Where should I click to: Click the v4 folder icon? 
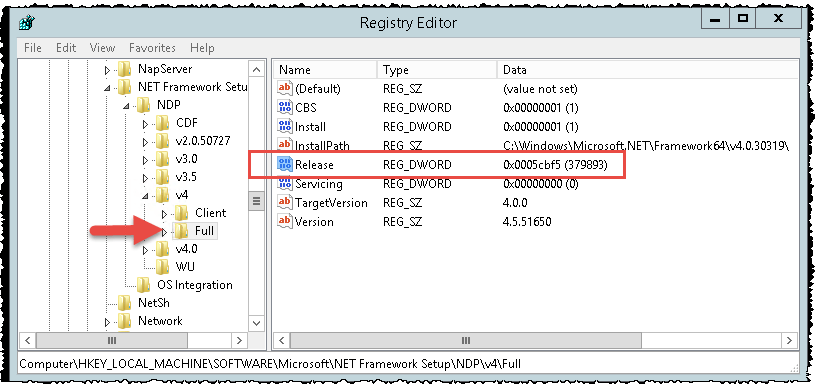click(162, 195)
